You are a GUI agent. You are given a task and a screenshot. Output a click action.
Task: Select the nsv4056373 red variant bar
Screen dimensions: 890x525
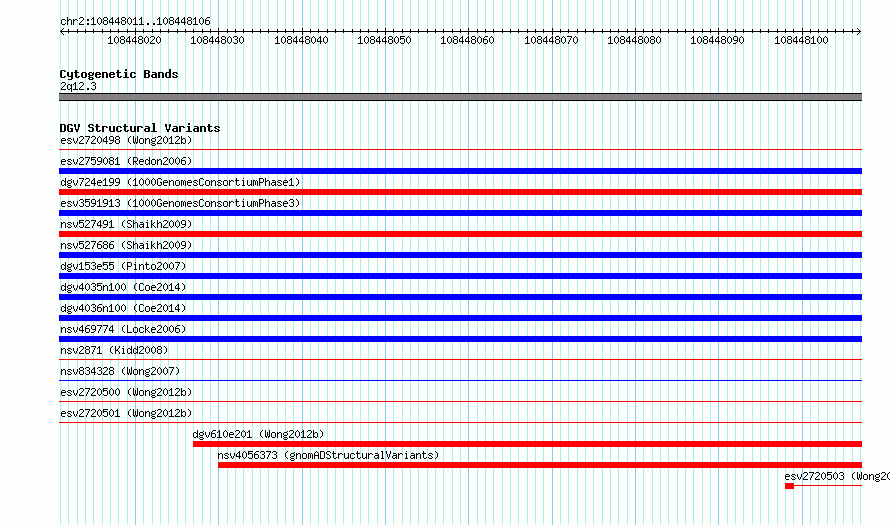pos(540,465)
